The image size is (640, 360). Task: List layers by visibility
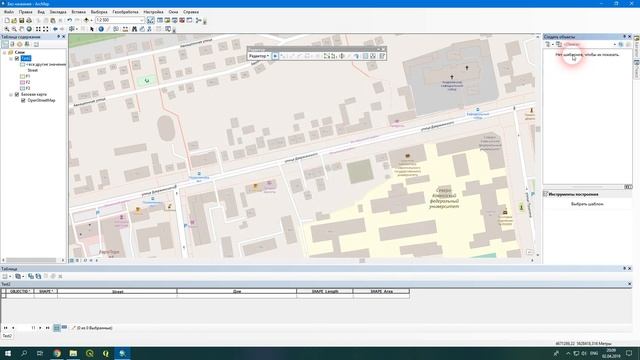coord(20,44)
